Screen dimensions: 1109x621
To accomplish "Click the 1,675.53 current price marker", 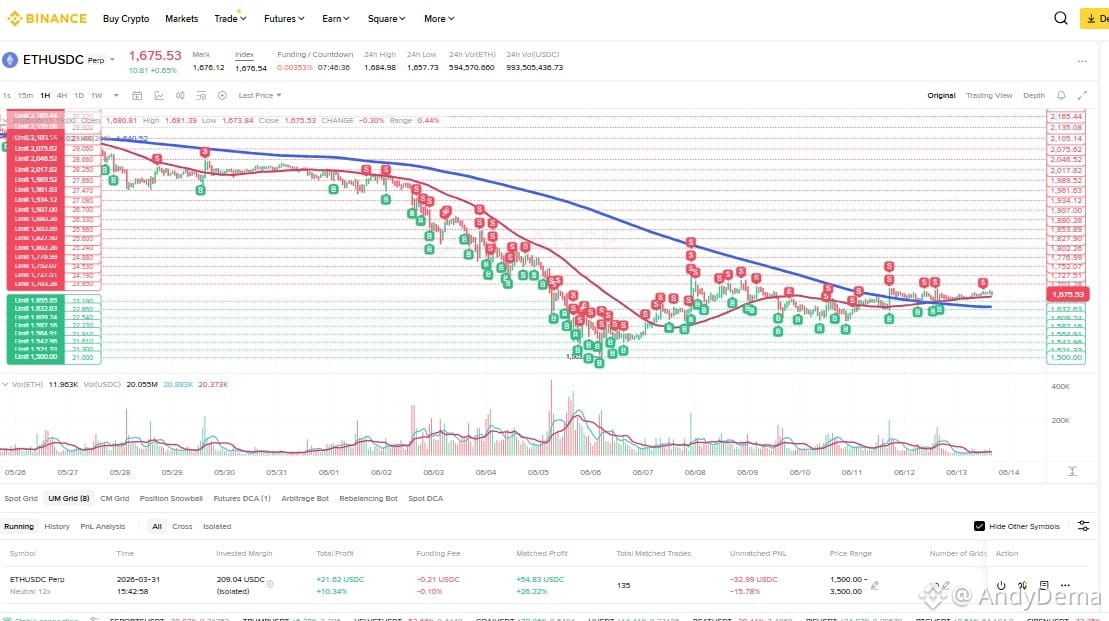I will tap(1067, 294).
